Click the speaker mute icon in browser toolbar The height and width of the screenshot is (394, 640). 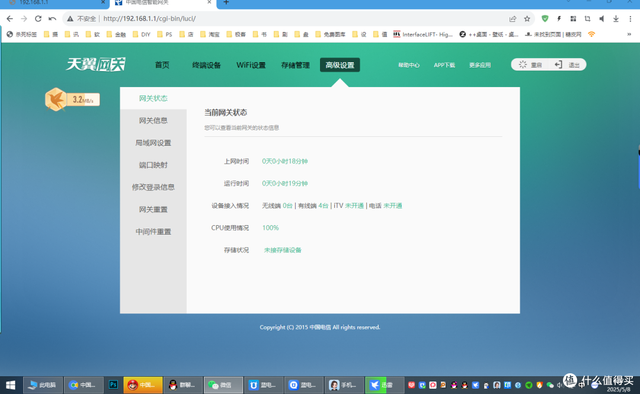pos(601,19)
